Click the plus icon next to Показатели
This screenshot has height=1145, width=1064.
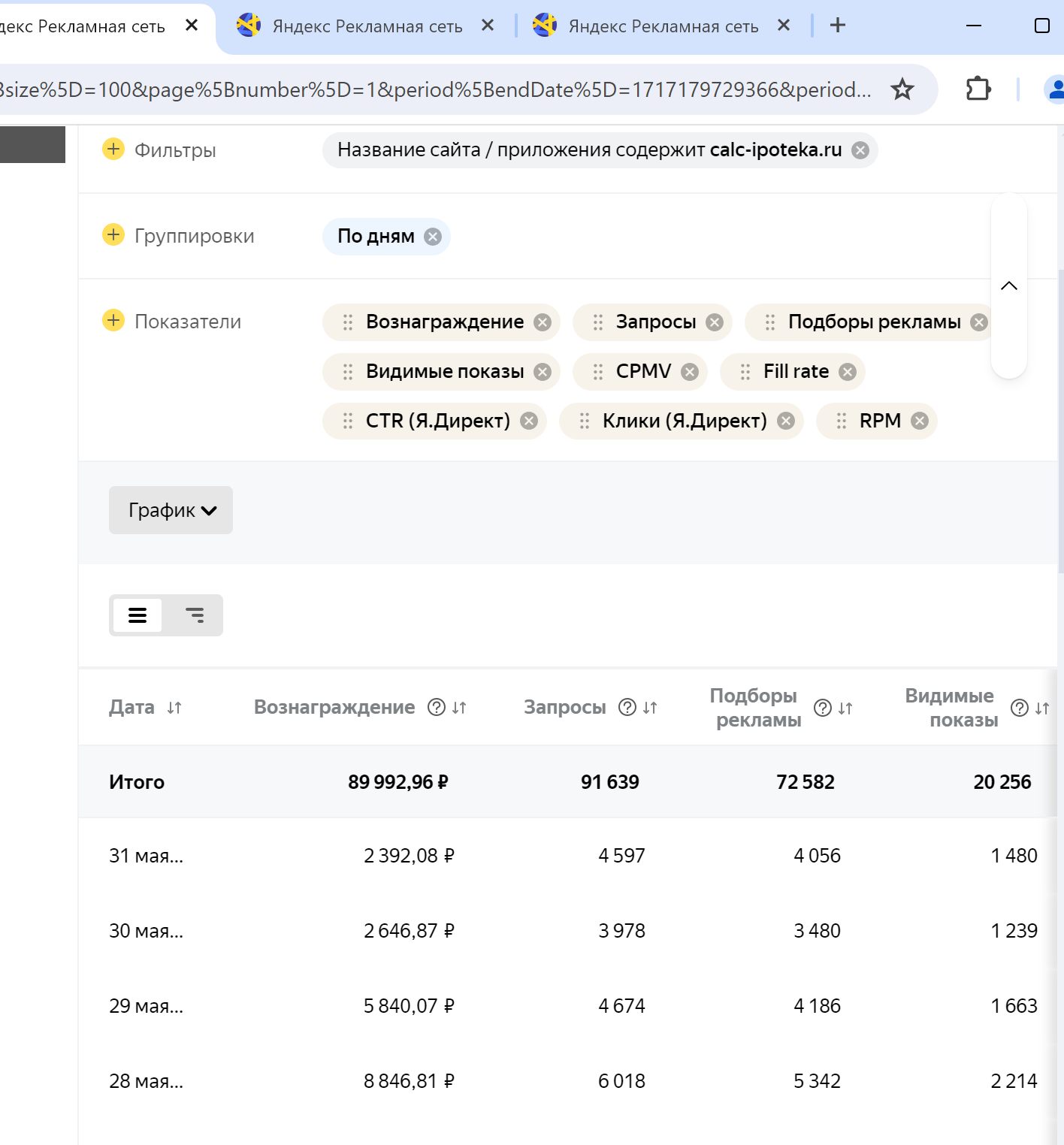tap(113, 320)
